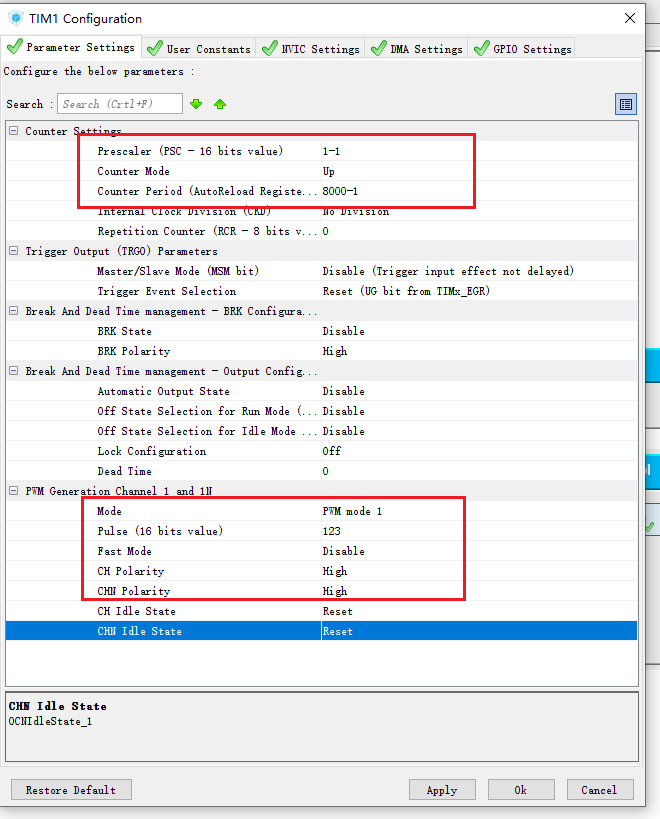Collapse PWM Generation Channel 1 and 1N group
This screenshot has height=819, width=660.
point(14,491)
